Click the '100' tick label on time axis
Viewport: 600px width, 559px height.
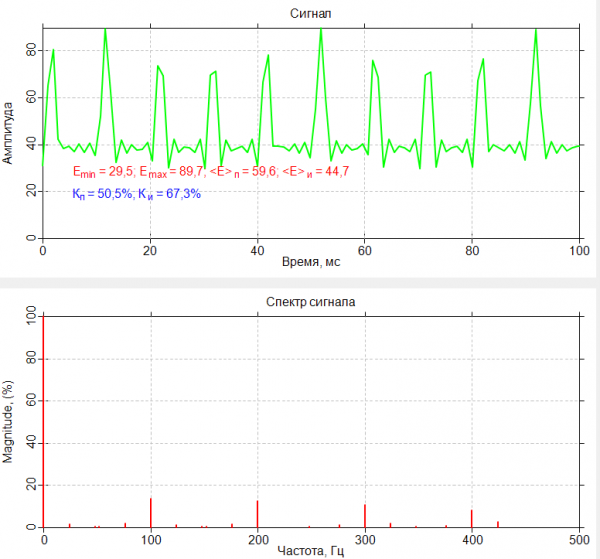(579, 251)
